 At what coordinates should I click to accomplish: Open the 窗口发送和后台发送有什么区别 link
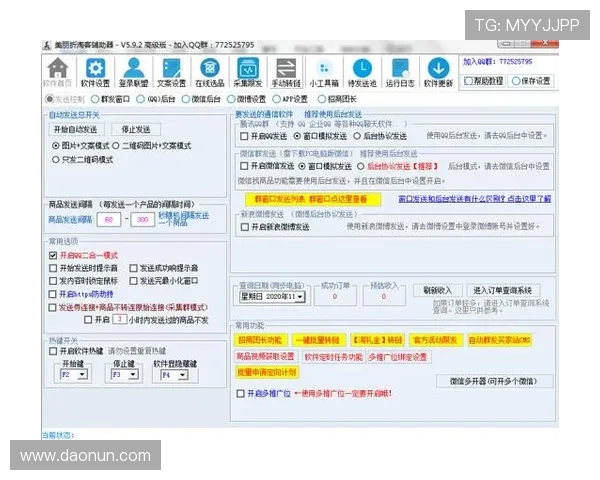coord(475,199)
